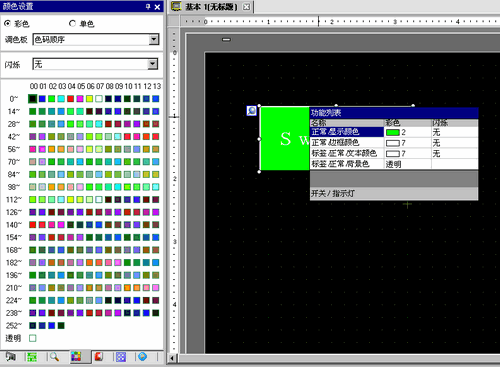The width and height of the screenshot is (500, 367).
Task: Click the 开关/指示灯 label bar
Action: click(x=394, y=193)
